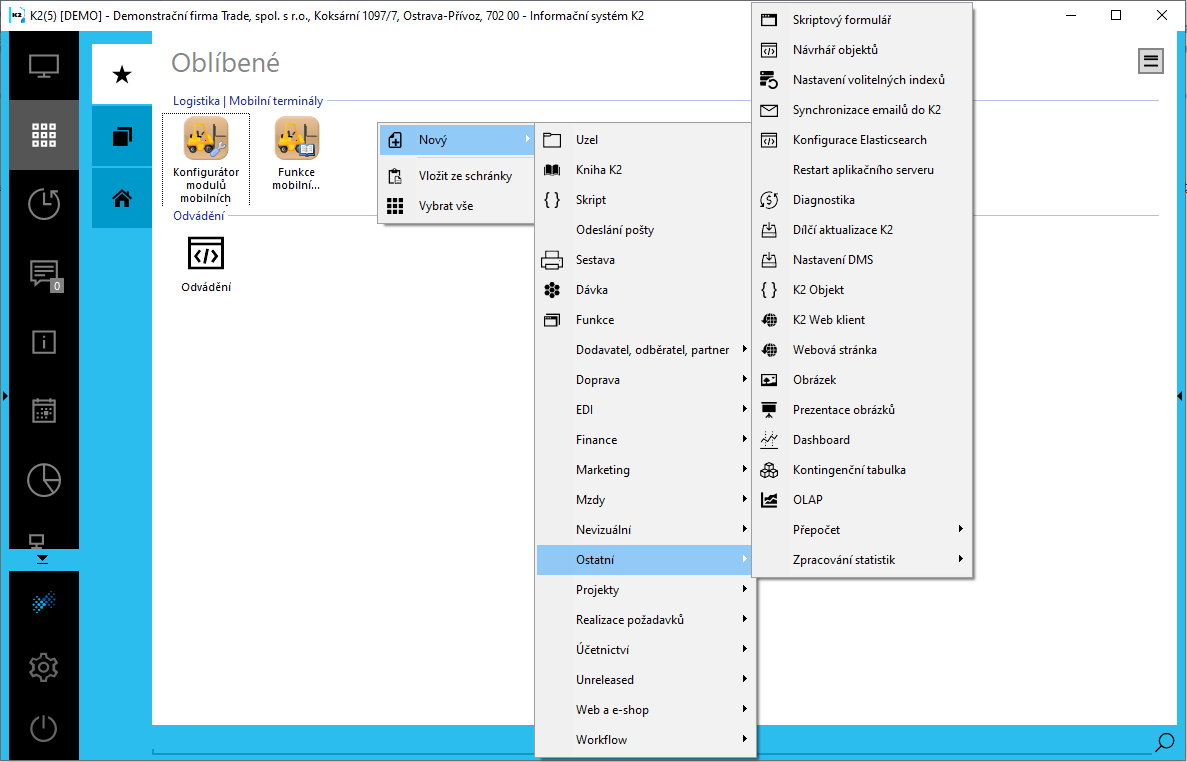Select the highlighted Ostatní entry

pos(643,560)
